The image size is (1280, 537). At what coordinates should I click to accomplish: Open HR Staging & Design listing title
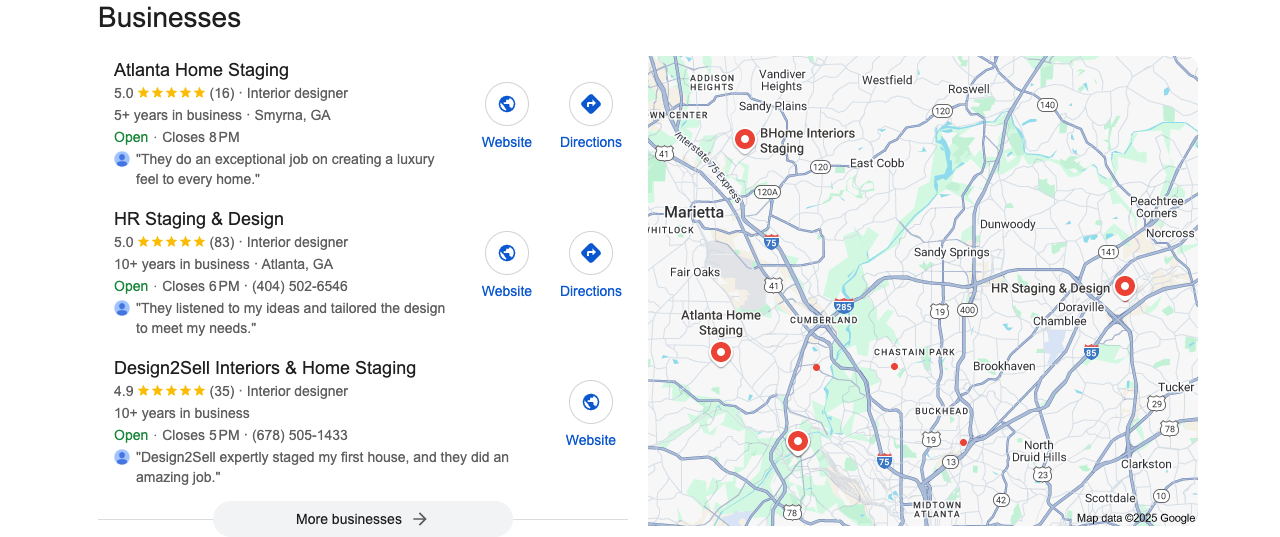(x=199, y=219)
